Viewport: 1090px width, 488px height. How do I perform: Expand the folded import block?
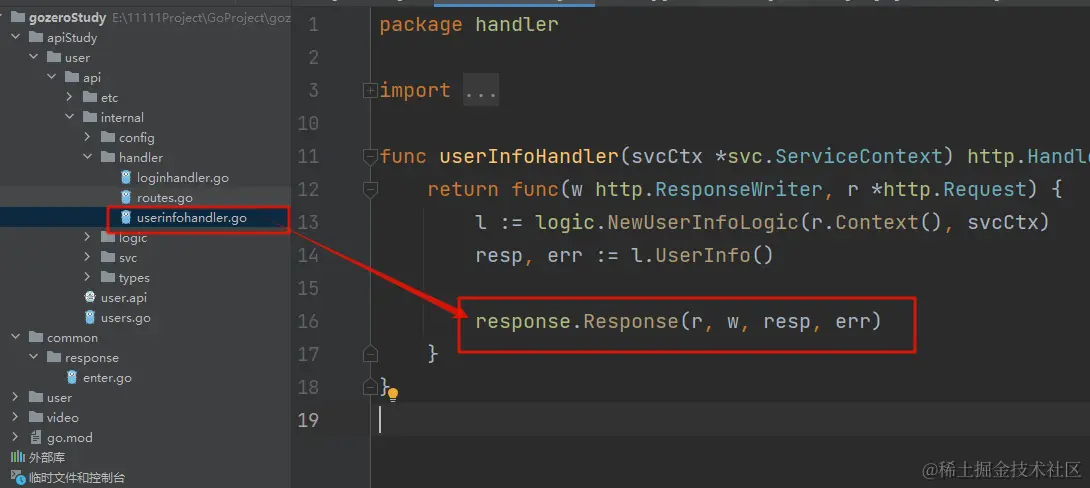pos(371,90)
